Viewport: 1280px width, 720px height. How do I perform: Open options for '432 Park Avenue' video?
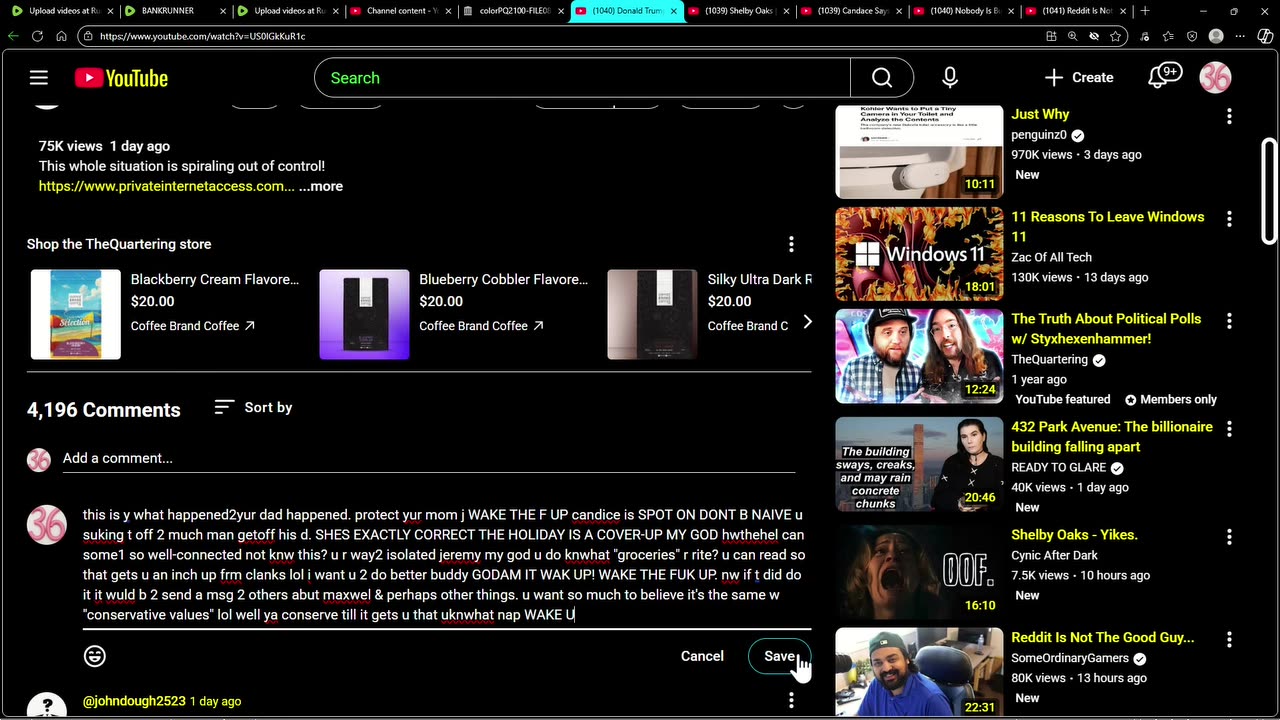(x=1229, y=429)
